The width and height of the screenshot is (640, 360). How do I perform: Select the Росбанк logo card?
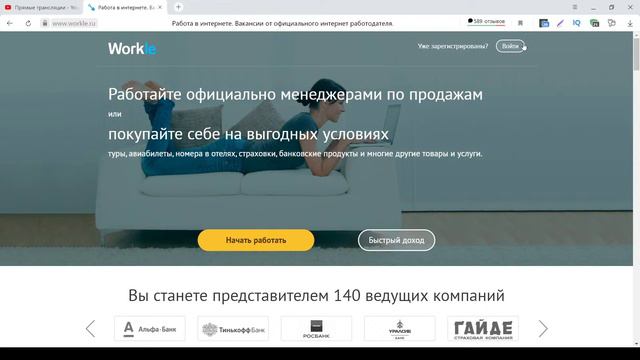(316, 329)
